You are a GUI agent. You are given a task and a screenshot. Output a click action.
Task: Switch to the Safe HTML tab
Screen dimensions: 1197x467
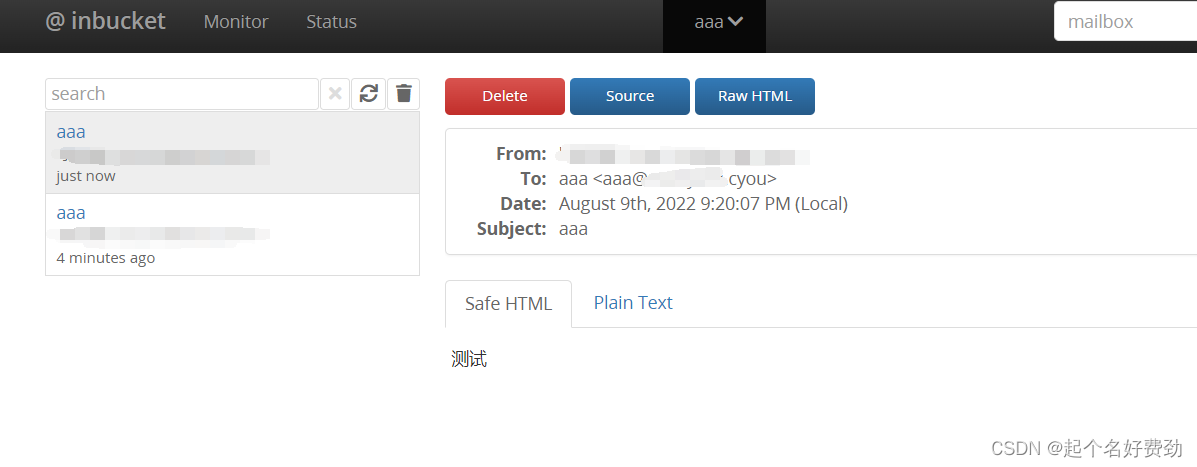508,304
